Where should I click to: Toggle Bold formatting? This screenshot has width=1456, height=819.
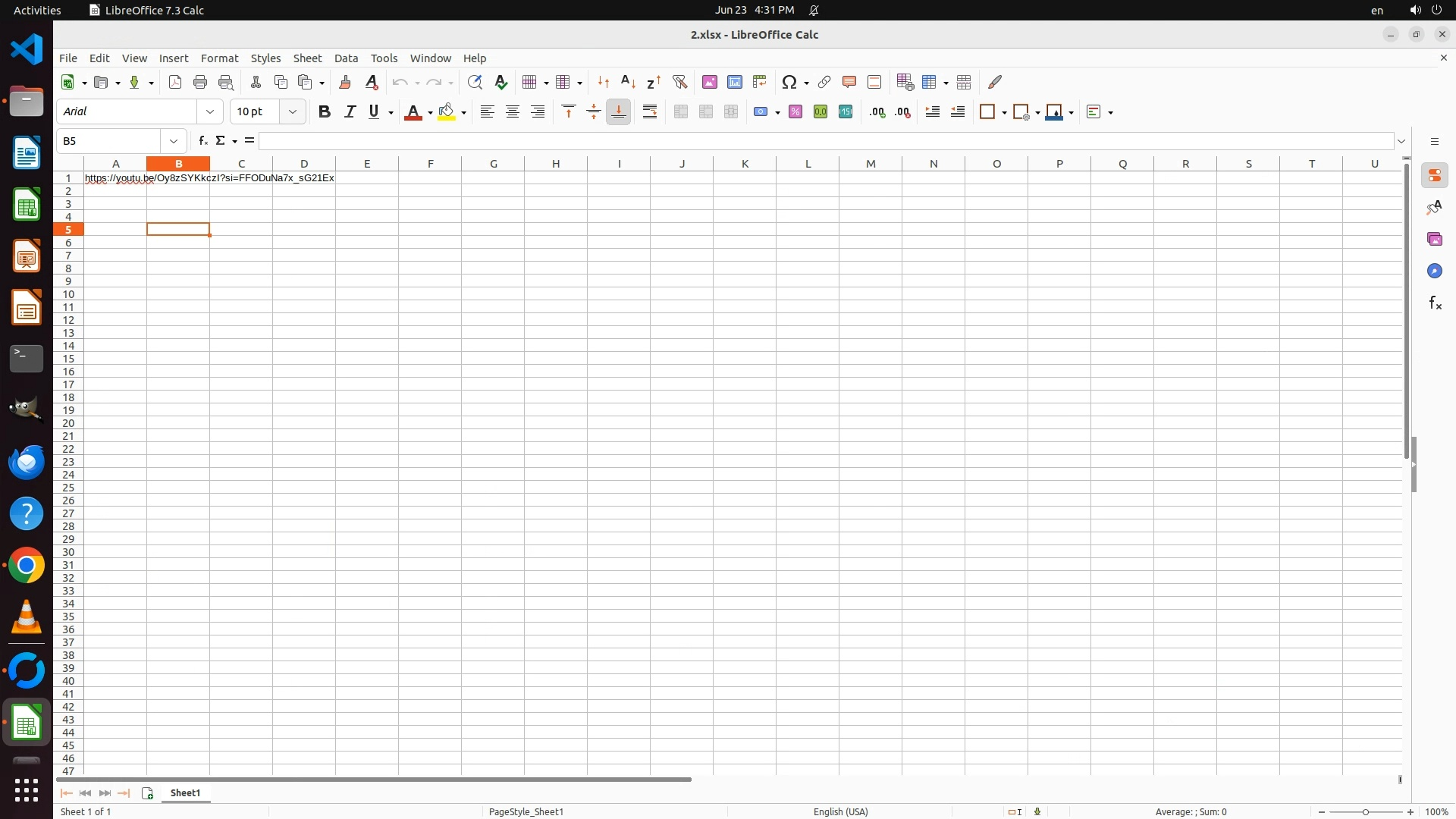[x=325, y=112]
